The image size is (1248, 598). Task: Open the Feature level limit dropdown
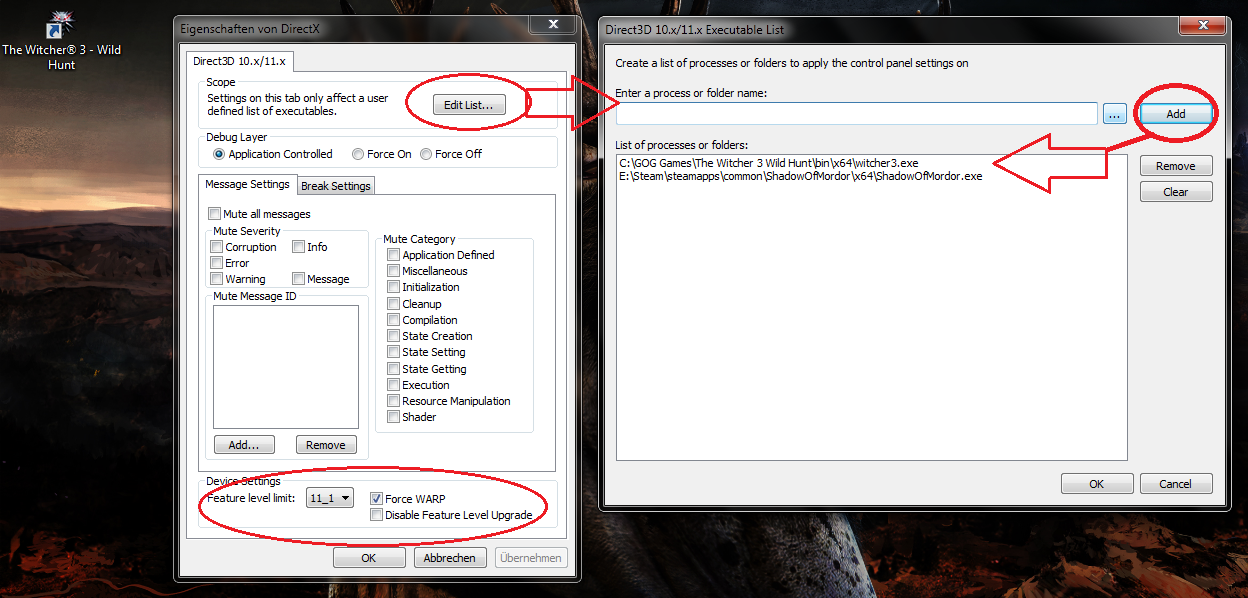pyautogui.click(x=330, y=498)
